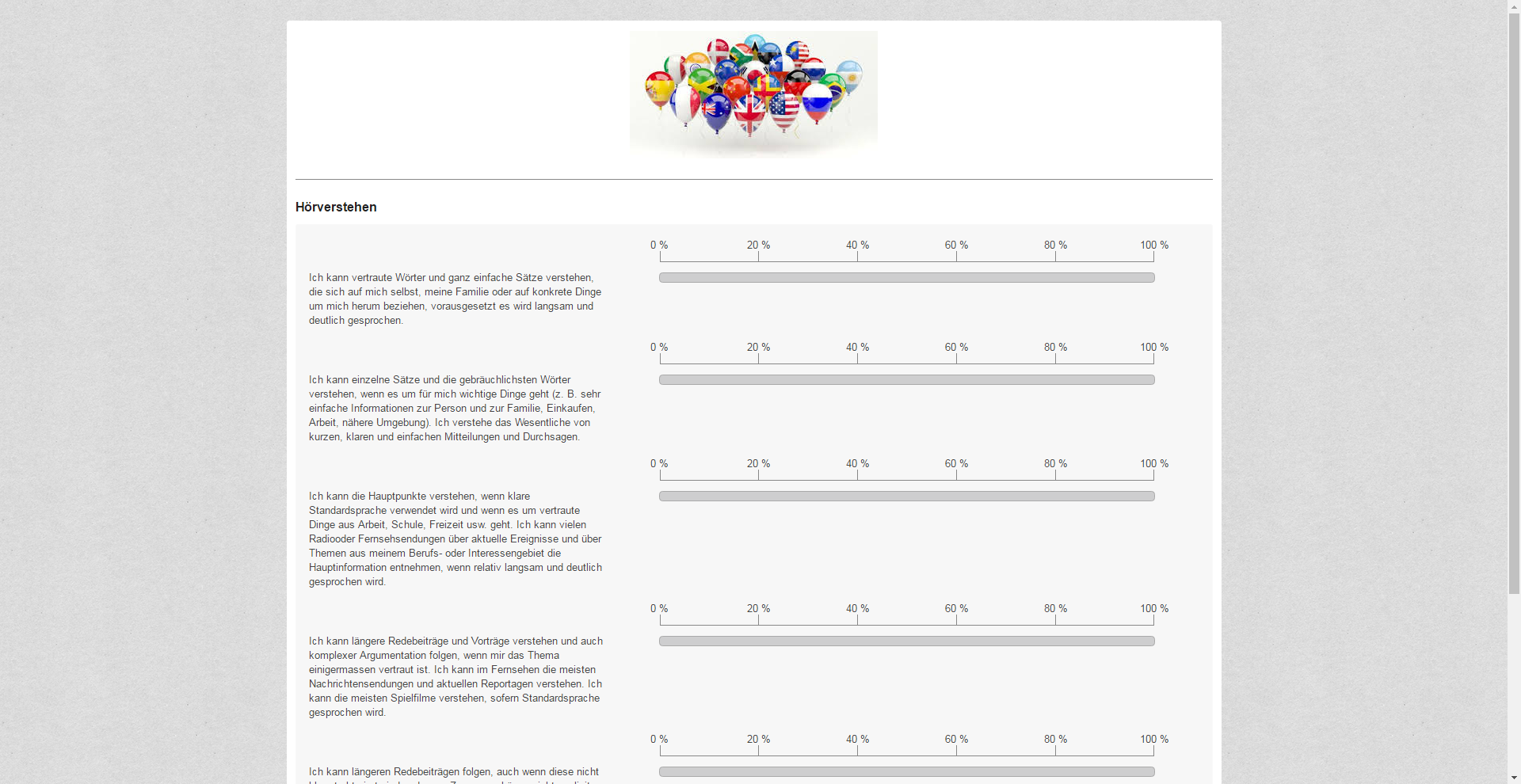
Task: Set the 'vertraute Wörter' slider to 60 %
Action: coord(956,278)
